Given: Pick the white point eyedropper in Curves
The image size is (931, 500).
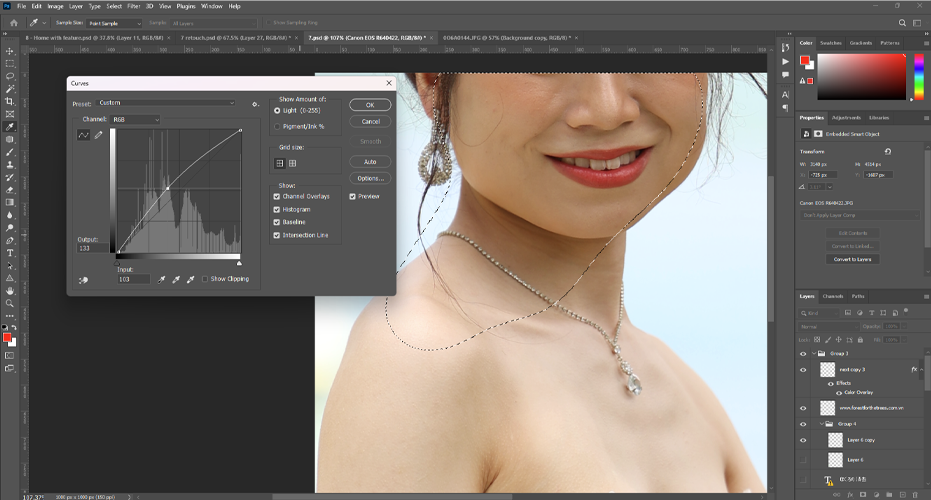Looking at the screenshot, I should [190, 279].
